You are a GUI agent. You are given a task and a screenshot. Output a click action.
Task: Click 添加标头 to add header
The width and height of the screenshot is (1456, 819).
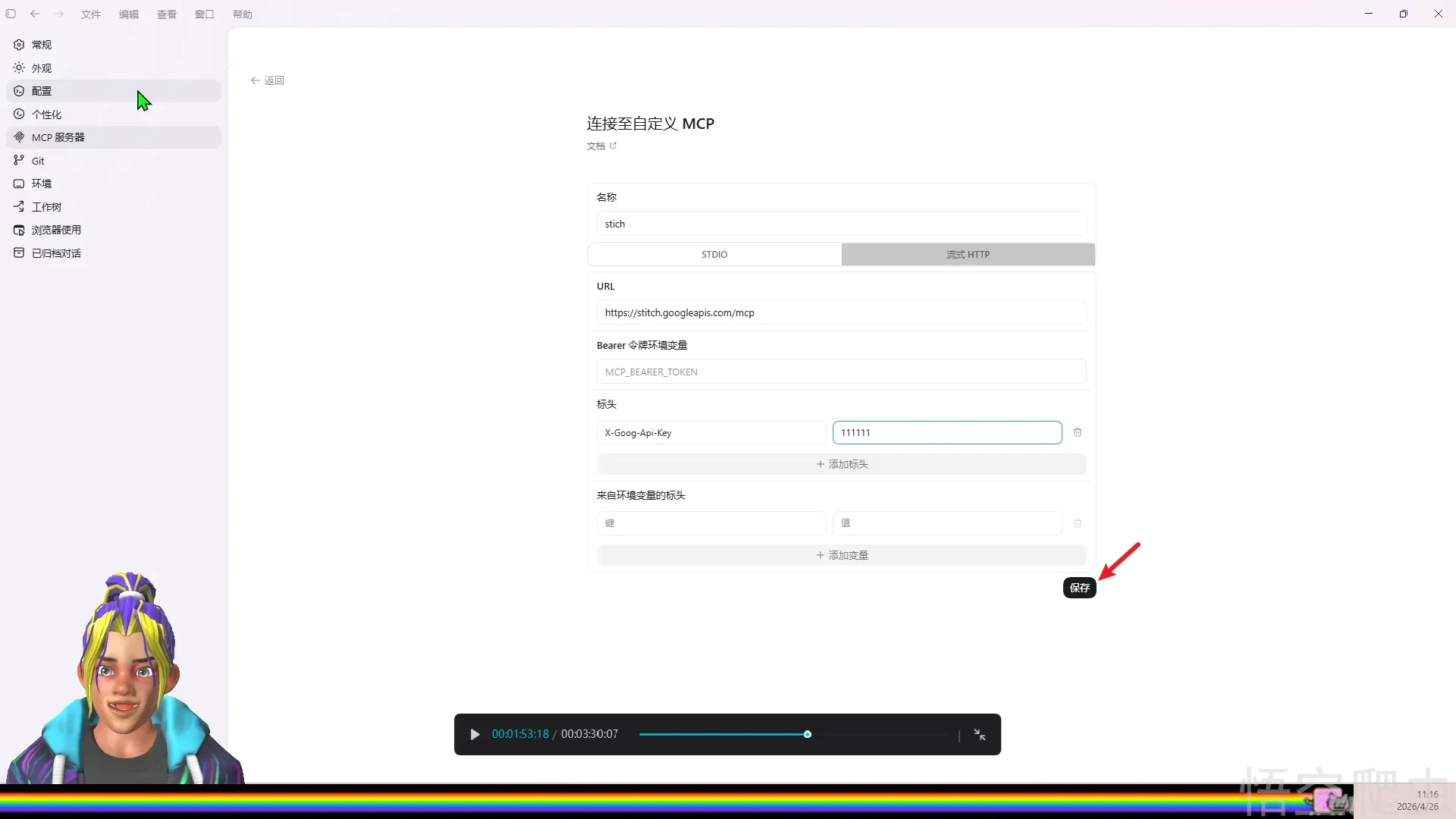(841, 464)
